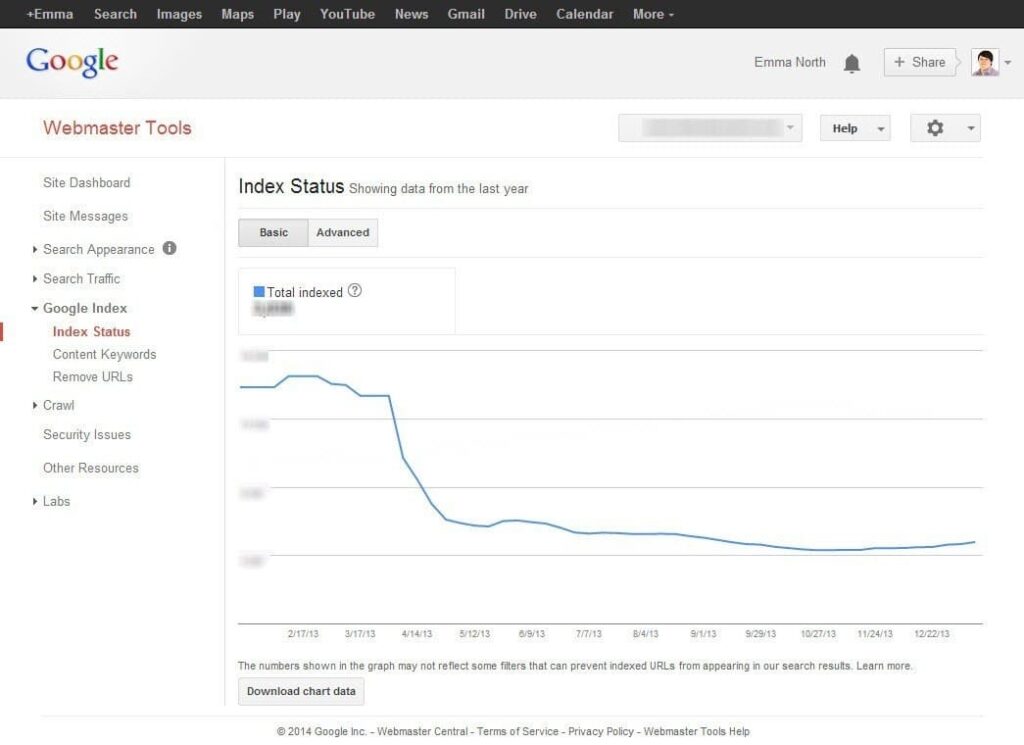Open Privacy Policy footer link

[601, 732]
